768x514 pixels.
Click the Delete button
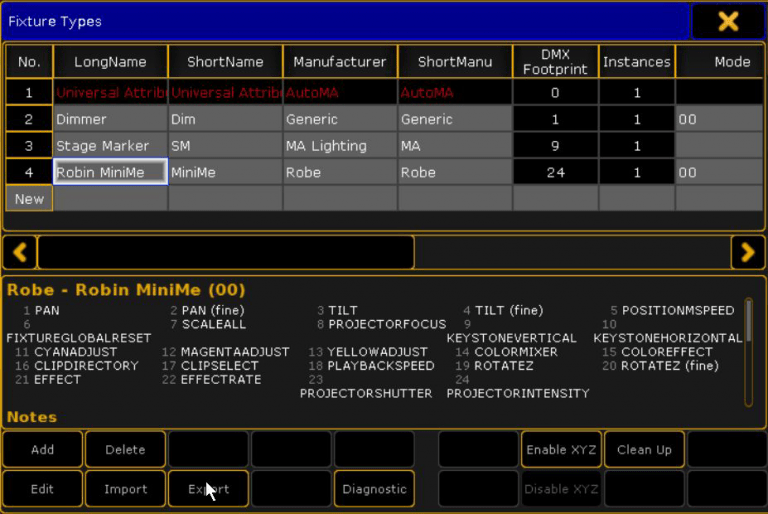pyautogui.click(x=125, y=449)
